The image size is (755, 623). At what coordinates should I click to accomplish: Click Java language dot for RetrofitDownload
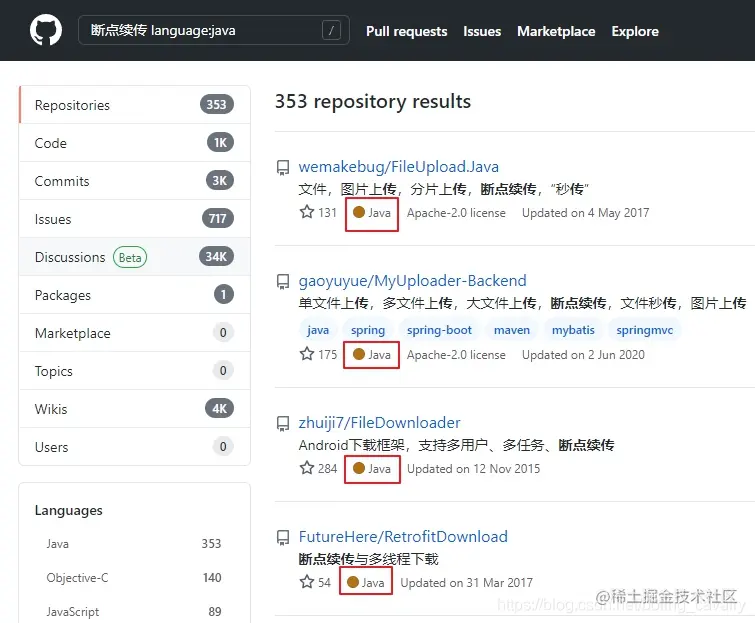tap(353, 582)
